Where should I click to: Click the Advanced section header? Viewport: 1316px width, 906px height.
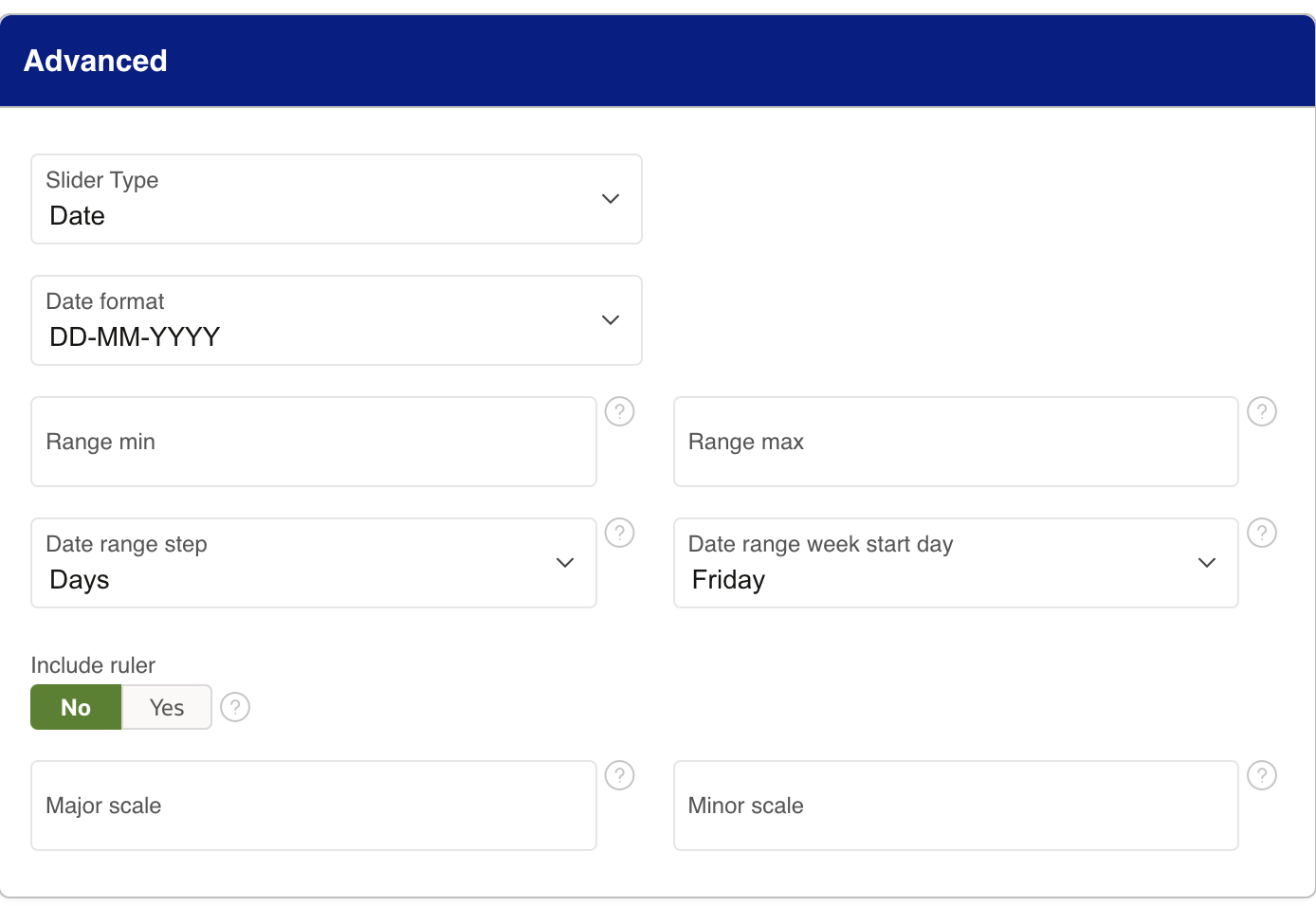click(x=657, y=61)
